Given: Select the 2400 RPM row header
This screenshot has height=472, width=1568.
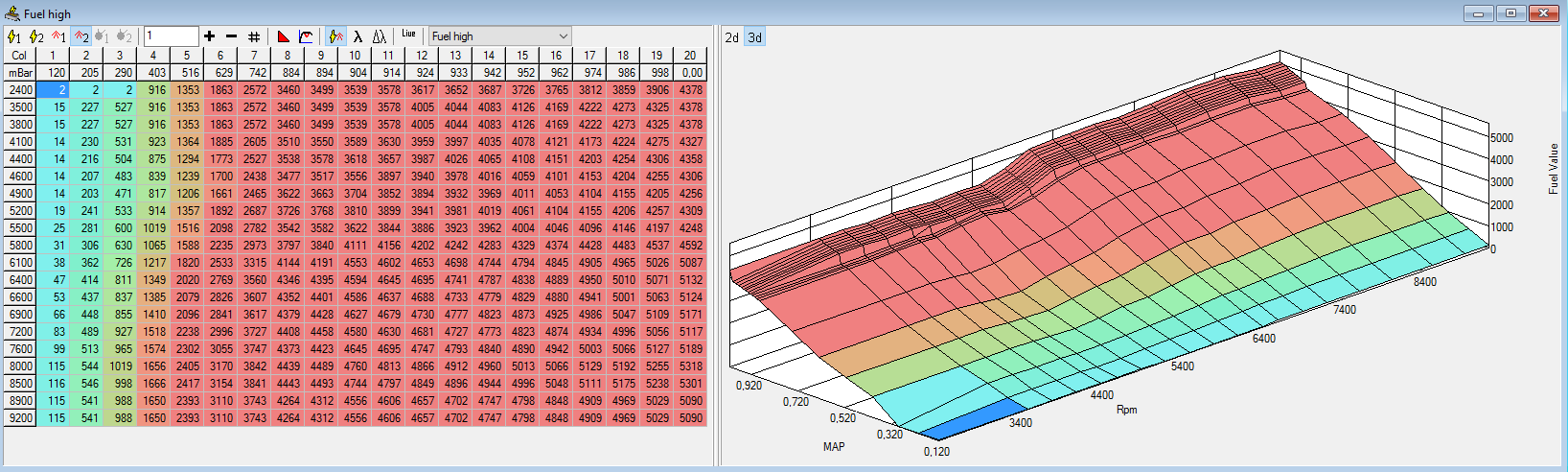Looking at the screenshot, I should click(20, 90).
